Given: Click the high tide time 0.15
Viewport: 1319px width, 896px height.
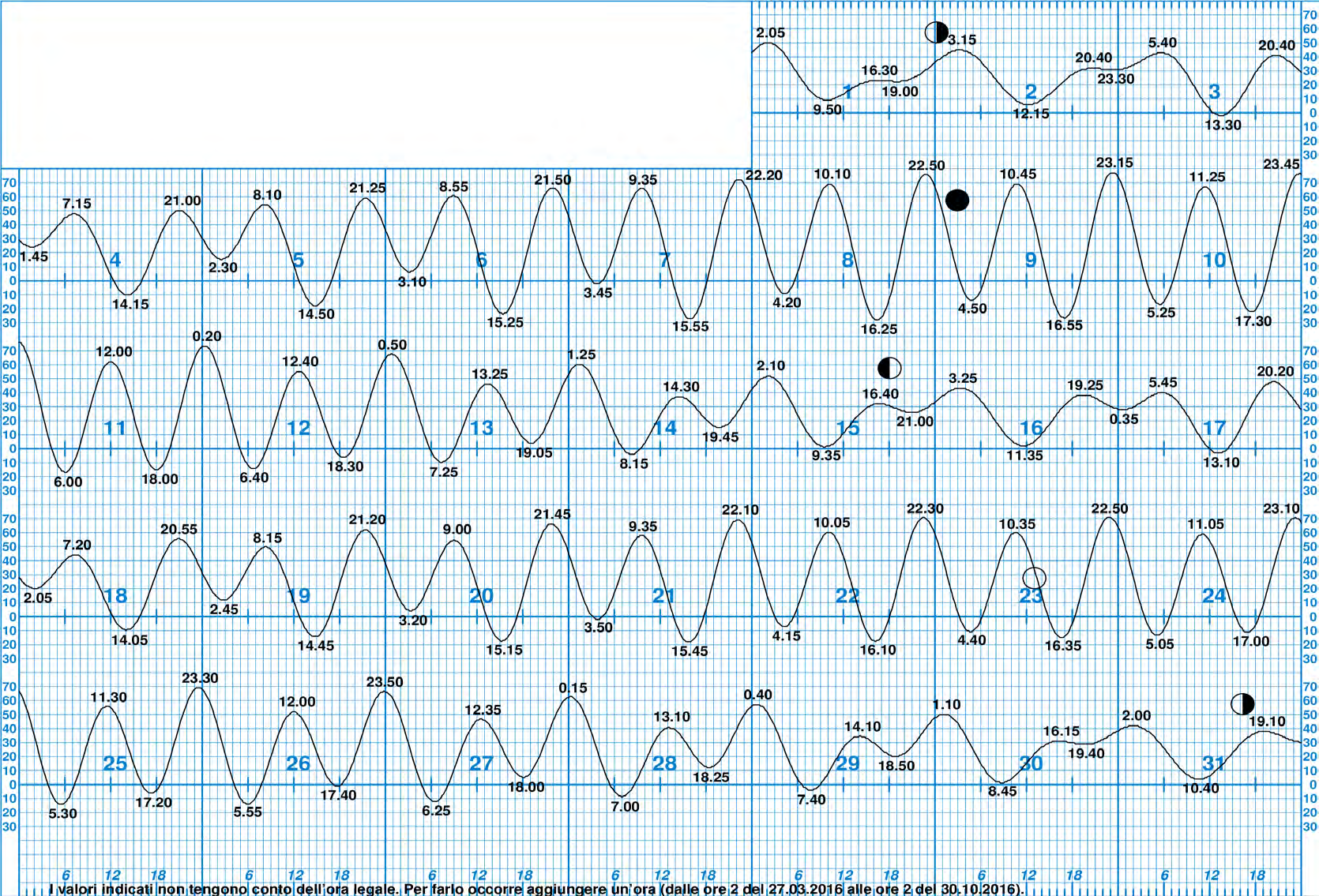Looking at the screenshot, I should [573, 688].
